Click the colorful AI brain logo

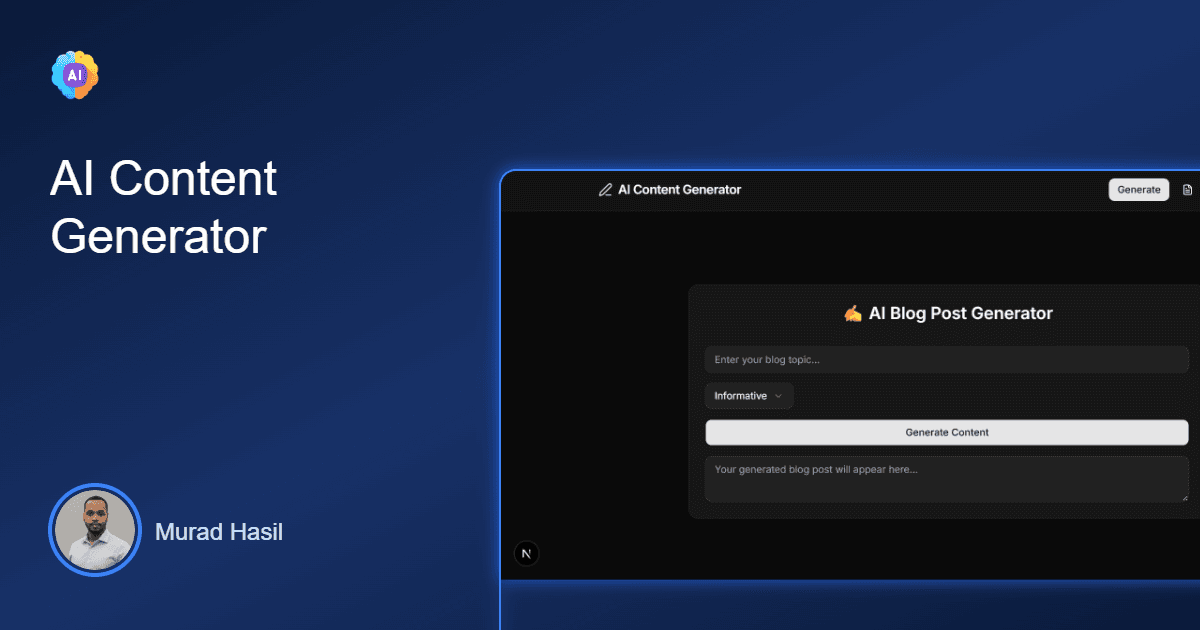point(74,74)
